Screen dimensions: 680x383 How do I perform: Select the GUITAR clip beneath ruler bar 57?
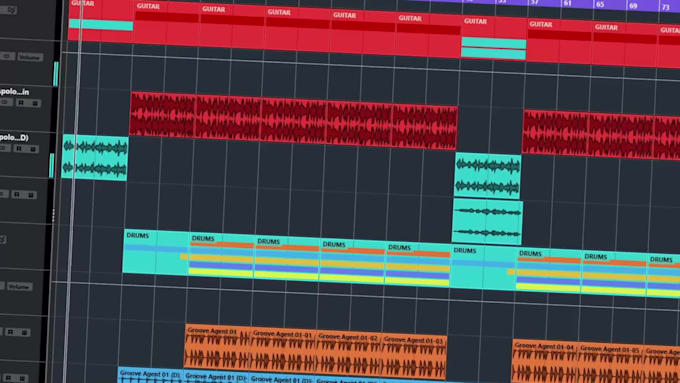[559, 41]
